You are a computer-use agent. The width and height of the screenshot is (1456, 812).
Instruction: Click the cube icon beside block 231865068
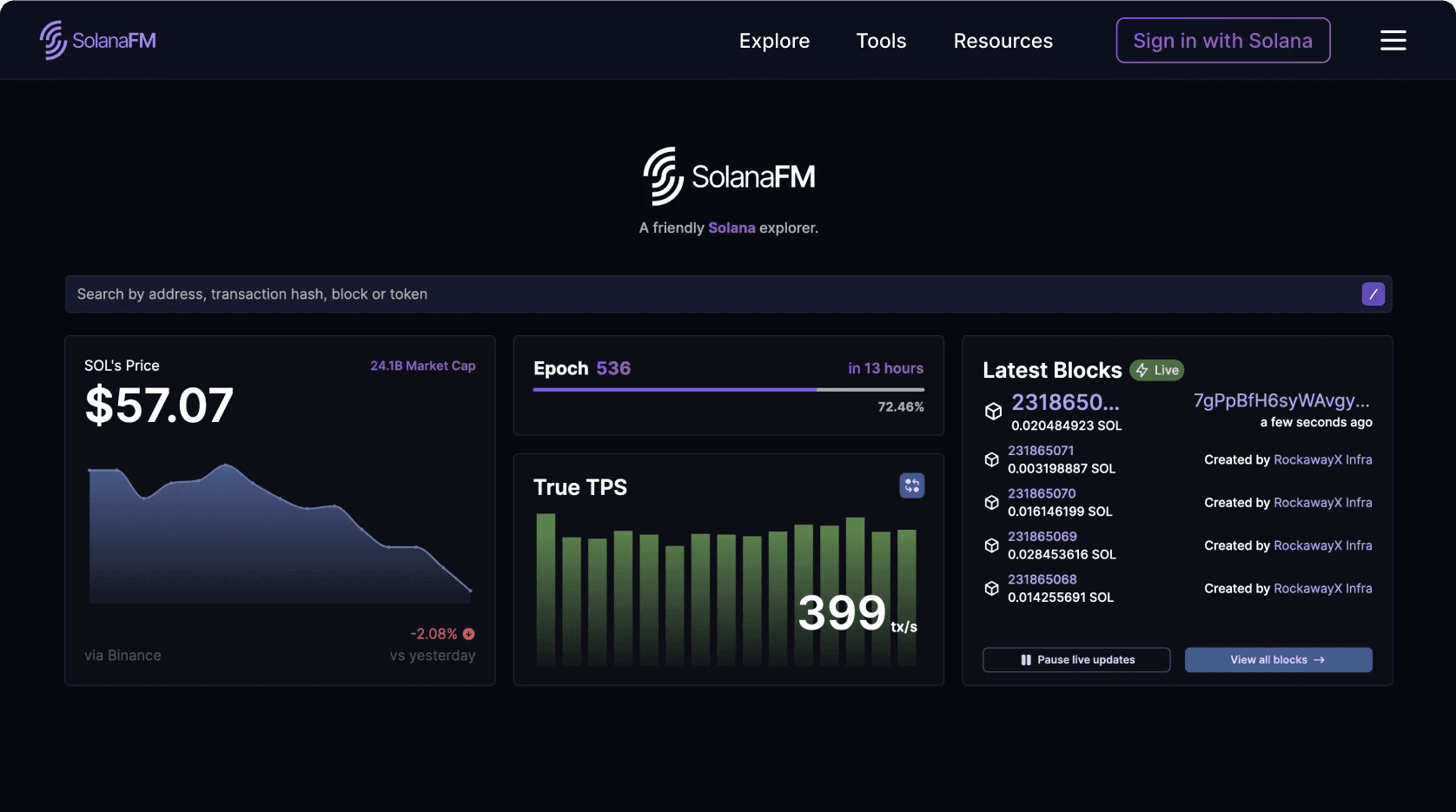(x=991, y=588)
